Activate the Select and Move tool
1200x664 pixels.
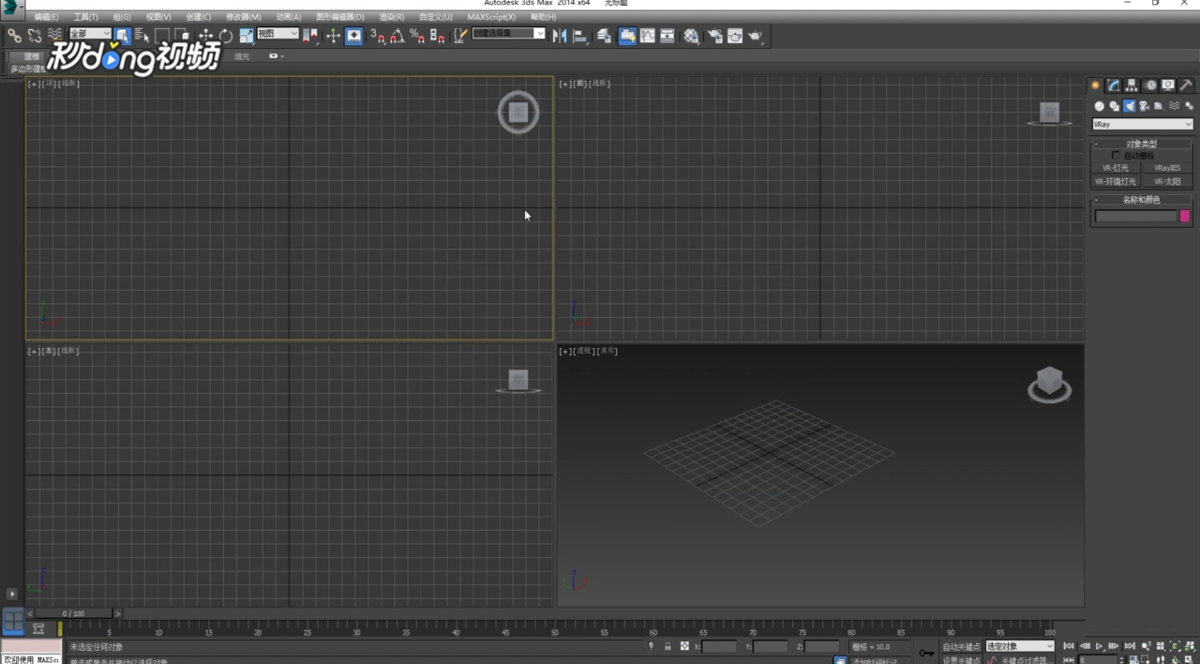pyautogui.click(x=206, y=36)
